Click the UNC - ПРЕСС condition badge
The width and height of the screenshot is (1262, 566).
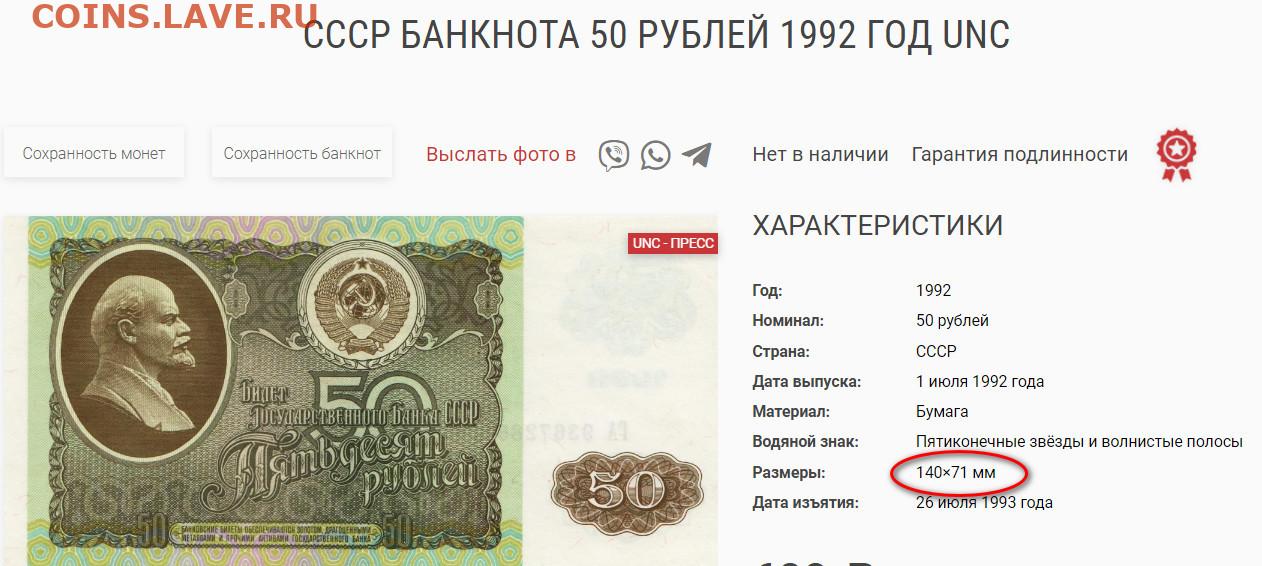(x=673, y=243)
